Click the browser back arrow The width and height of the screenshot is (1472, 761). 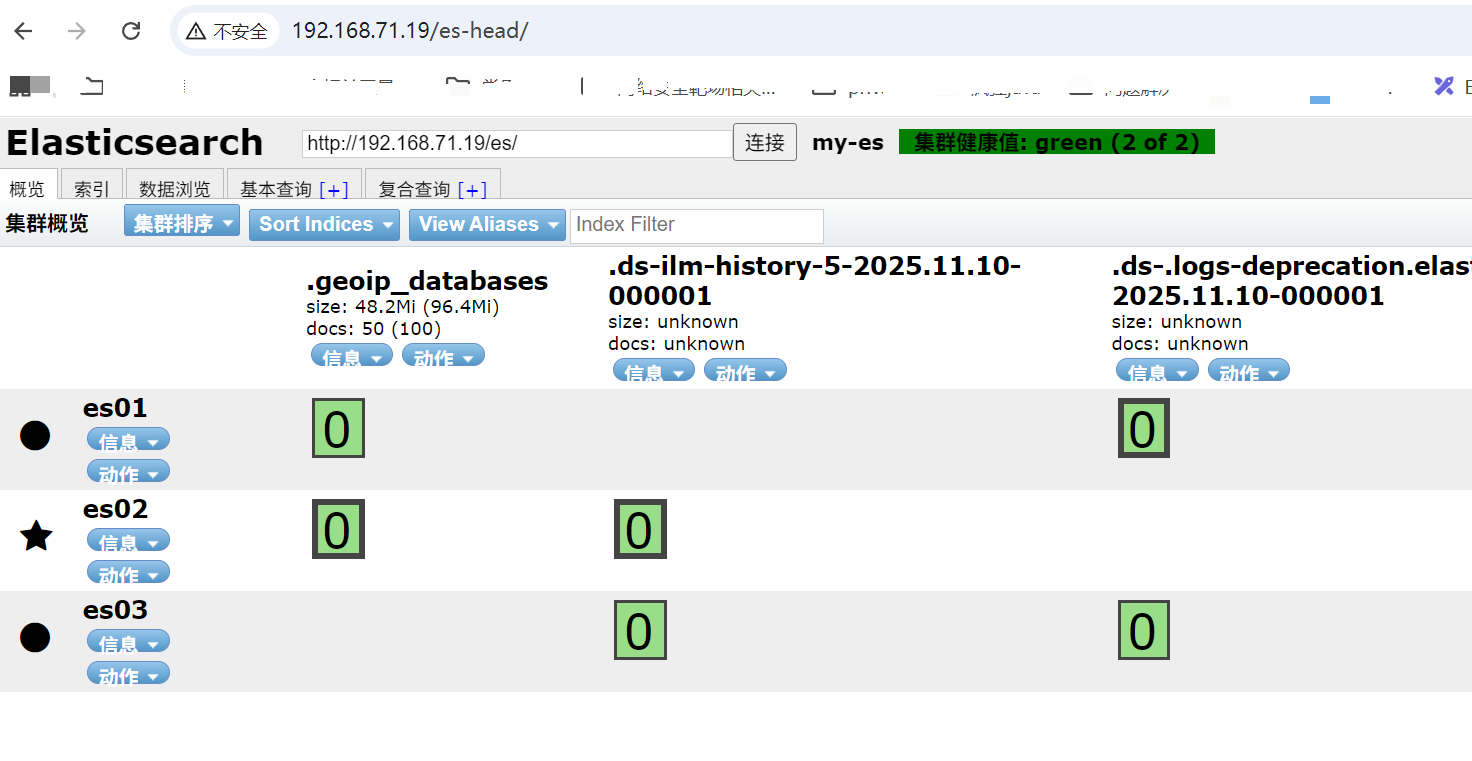[23, 31]
